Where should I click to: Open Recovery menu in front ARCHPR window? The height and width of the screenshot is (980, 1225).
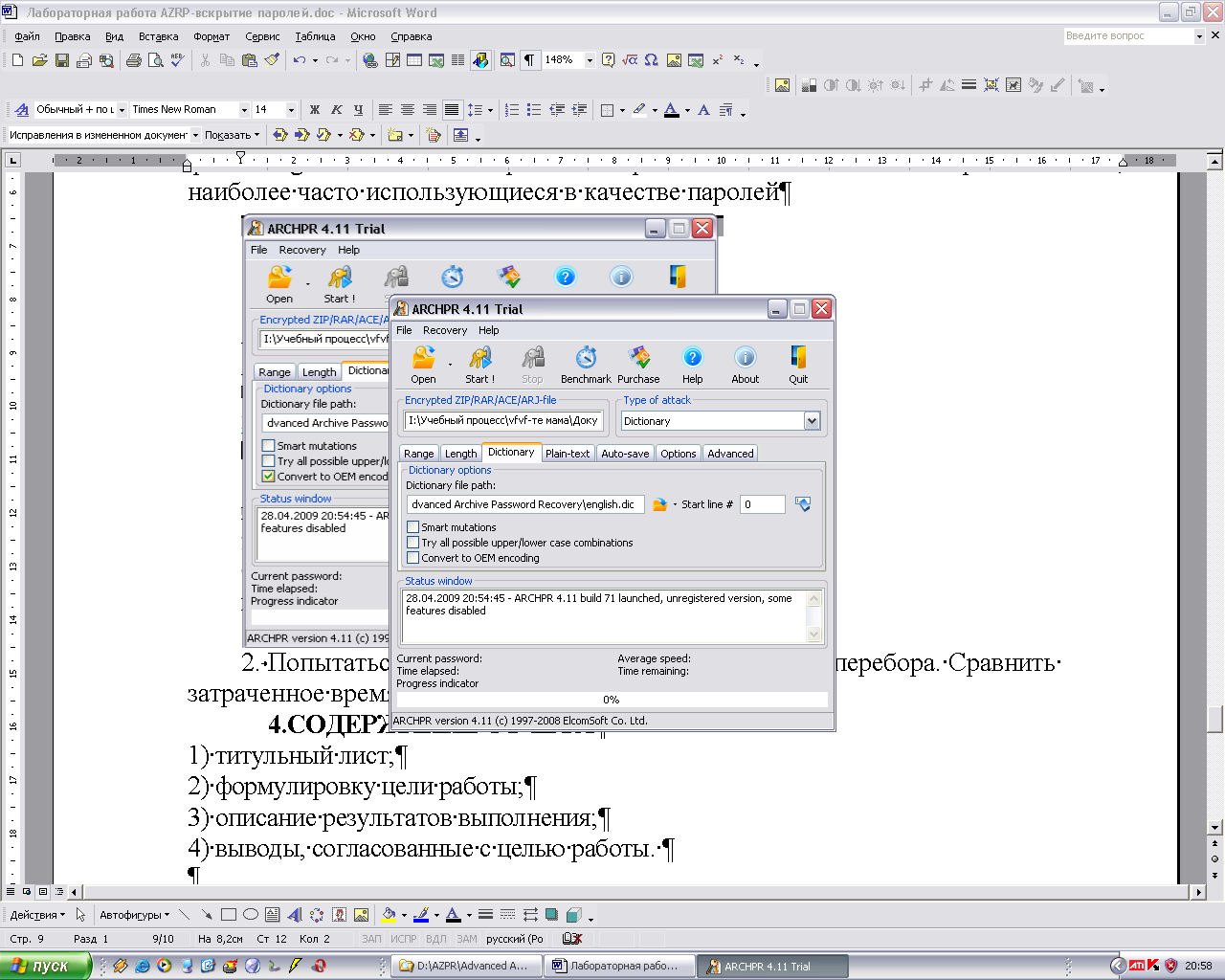tap(445, 330)
